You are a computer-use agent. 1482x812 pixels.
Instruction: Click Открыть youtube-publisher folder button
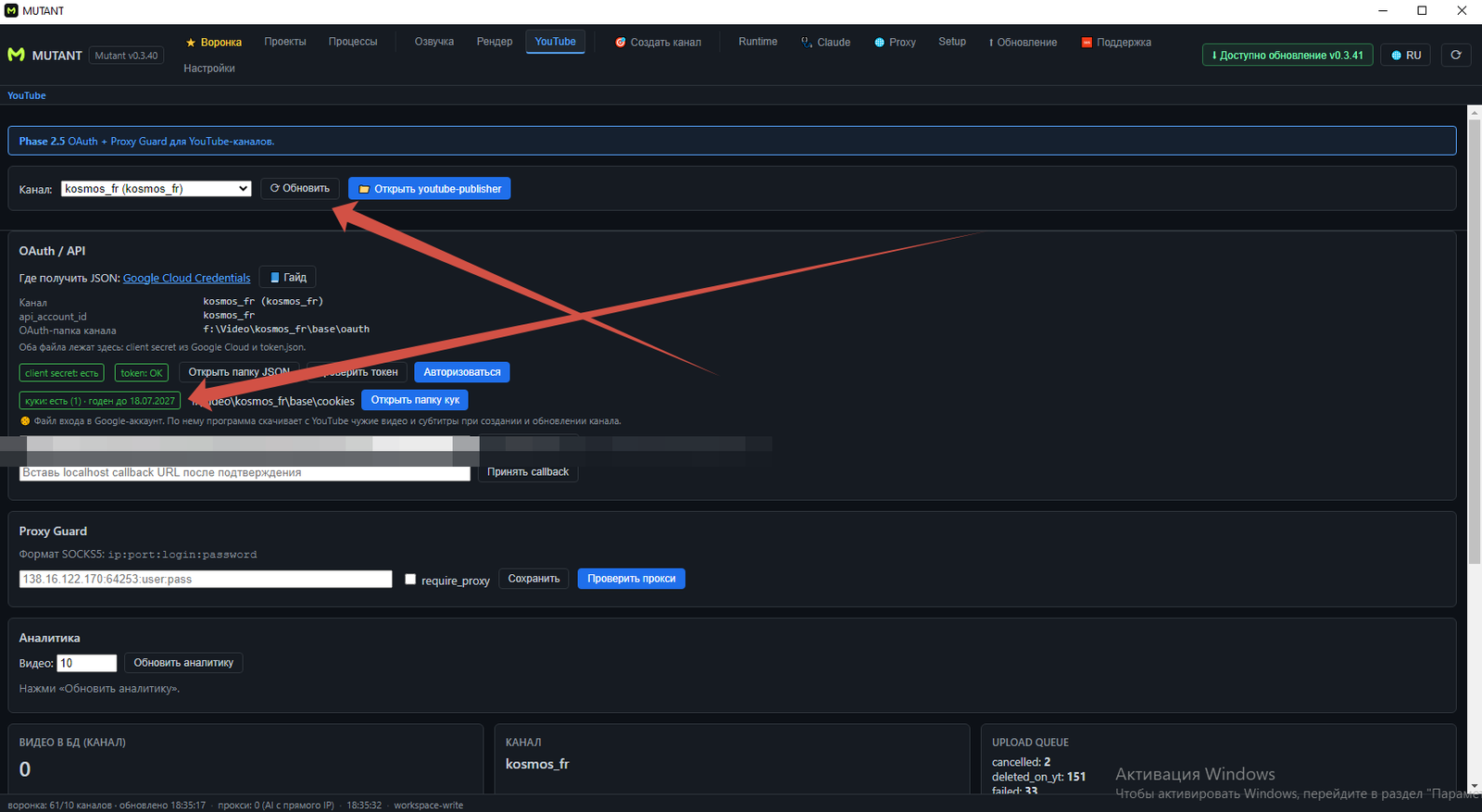[430, 189]
